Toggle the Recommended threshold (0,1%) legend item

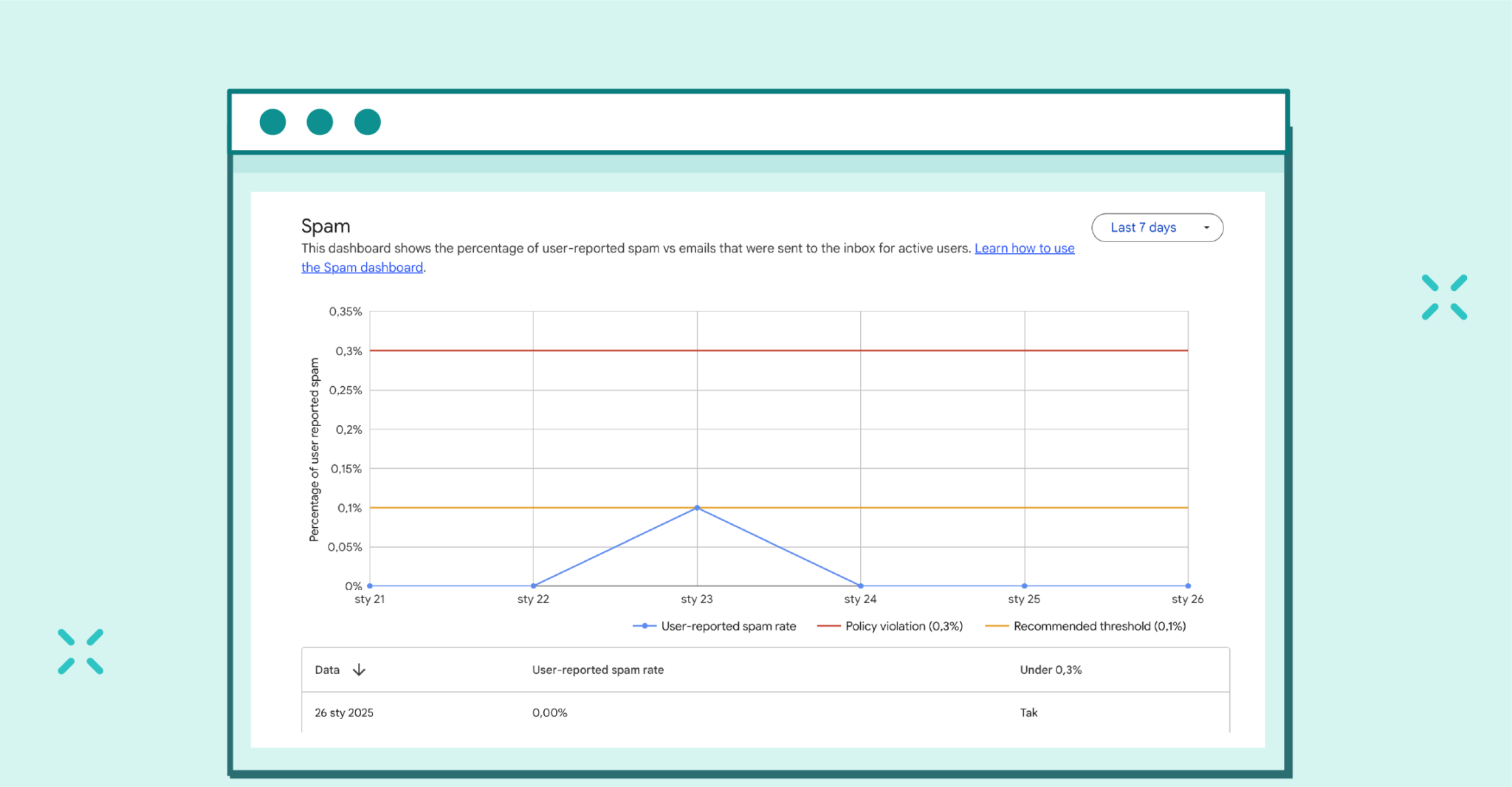(1099, 625)
